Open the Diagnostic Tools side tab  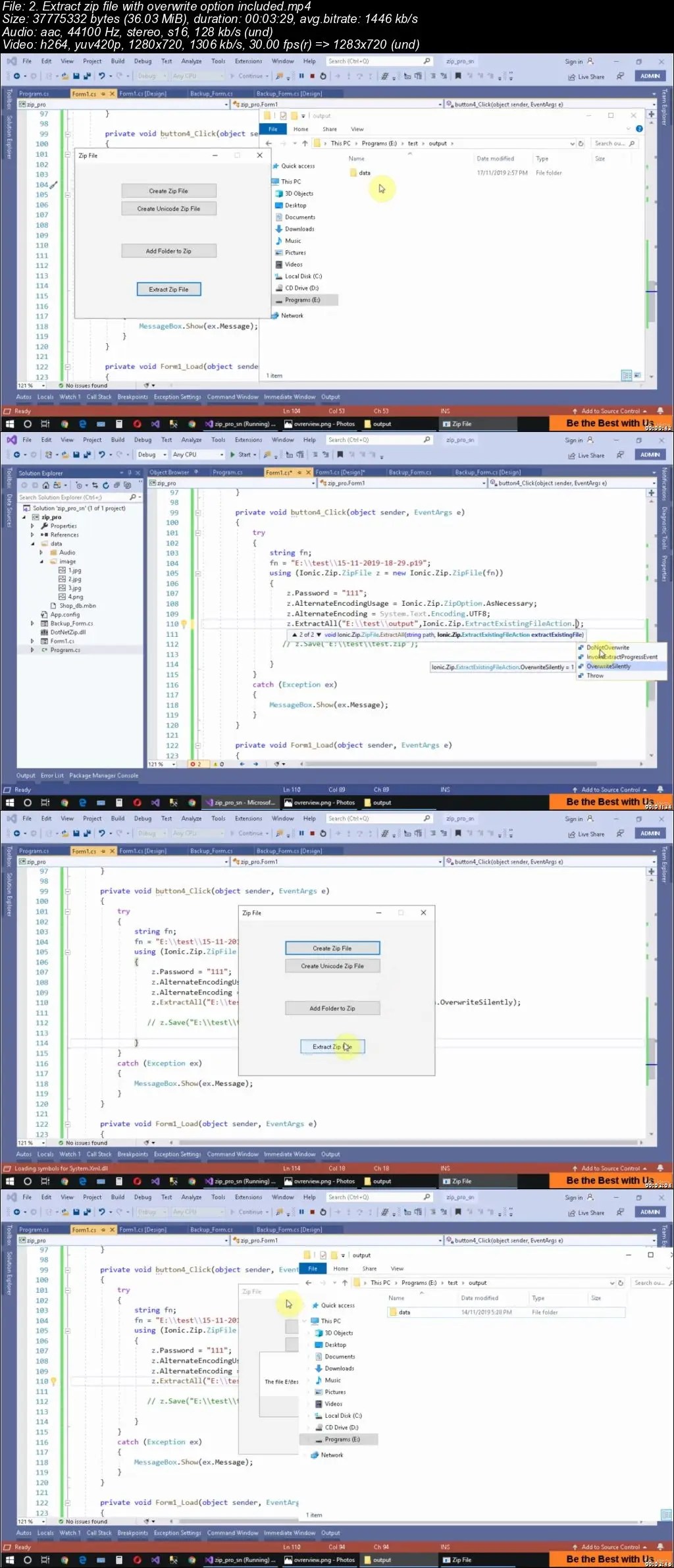tap(664, 528)
